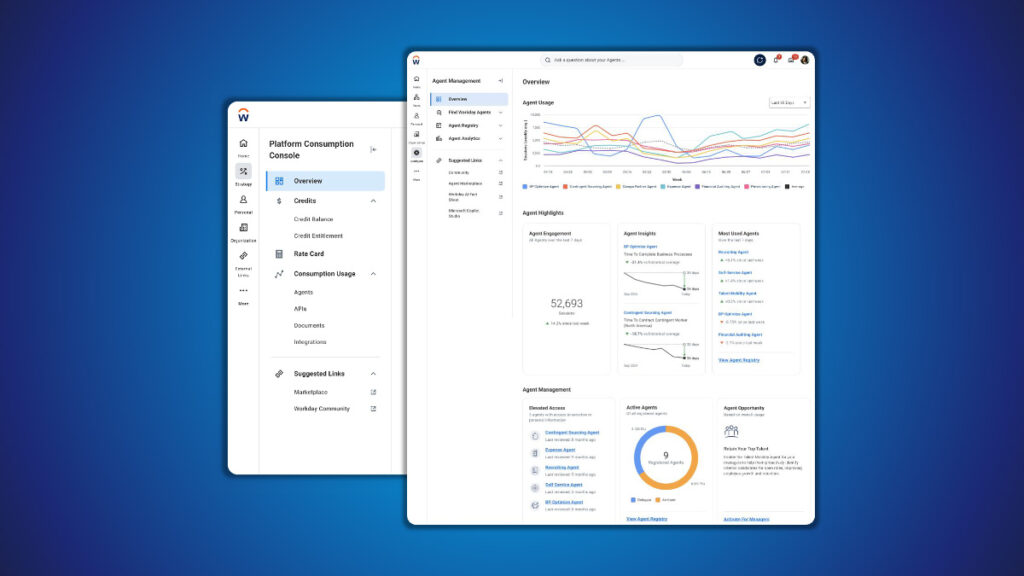The image size is (1024, 576).
Task: Open Integrations under Consumption Usage
Action: pyautogui.click(x=310, y=342)
